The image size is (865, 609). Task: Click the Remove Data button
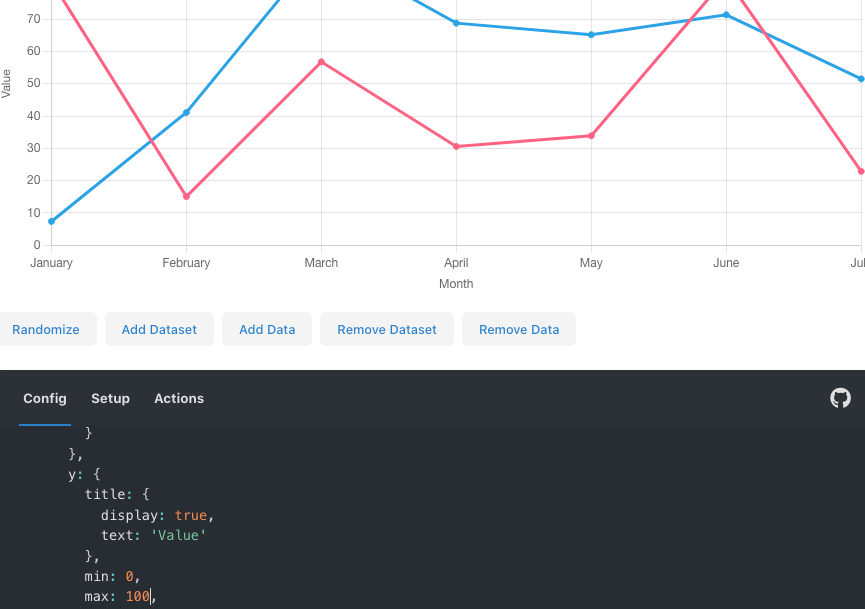click(x=519, y=329)
